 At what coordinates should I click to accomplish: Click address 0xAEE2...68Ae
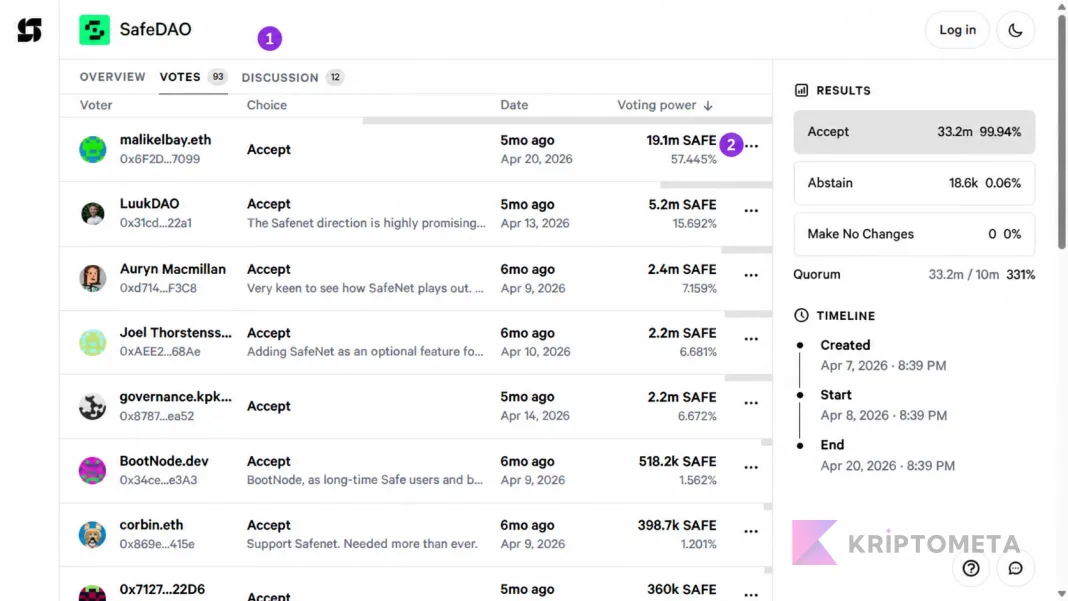pyautogui.click(x=160, y=352)
